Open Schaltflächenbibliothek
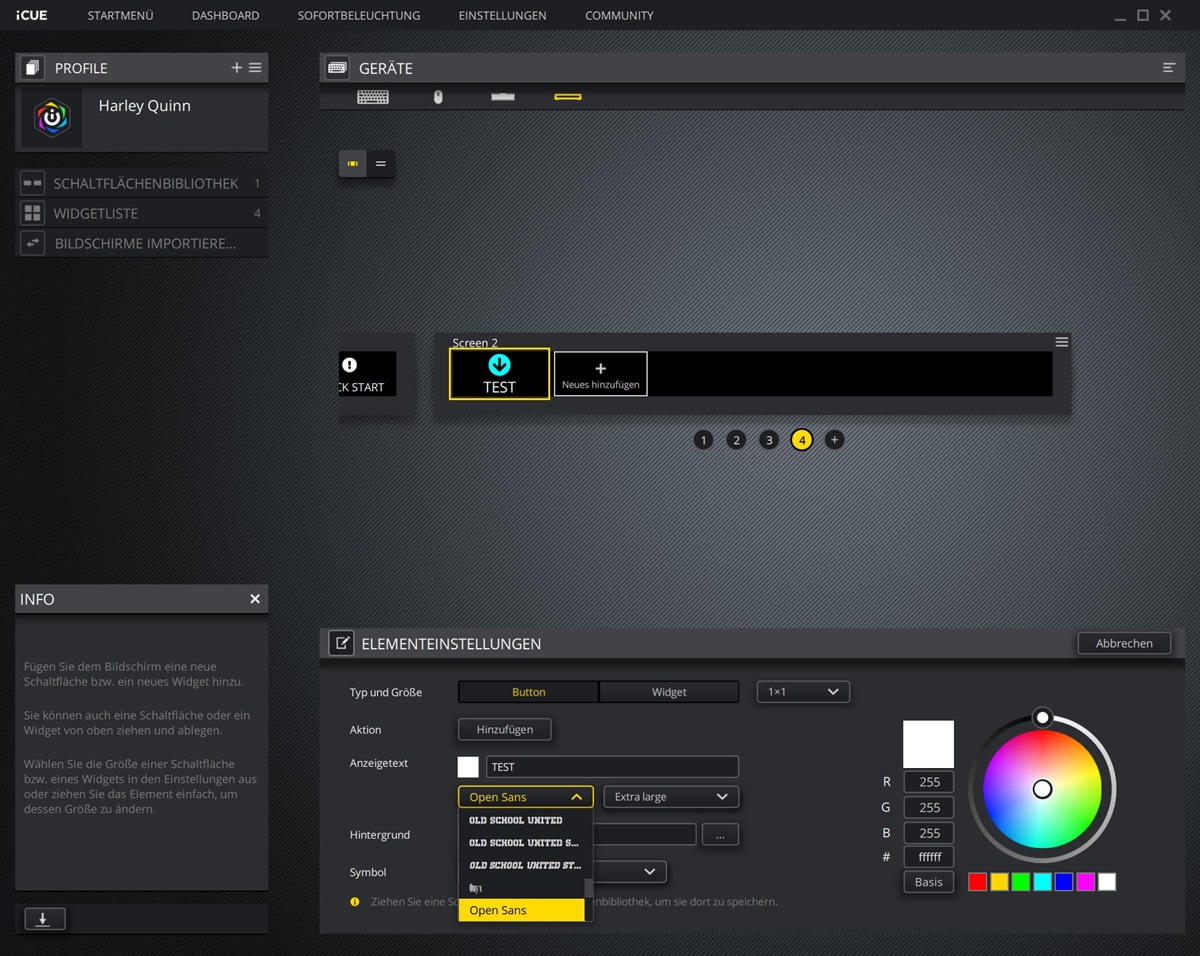This screenshot has width=1200, height=956. point(141,183)
